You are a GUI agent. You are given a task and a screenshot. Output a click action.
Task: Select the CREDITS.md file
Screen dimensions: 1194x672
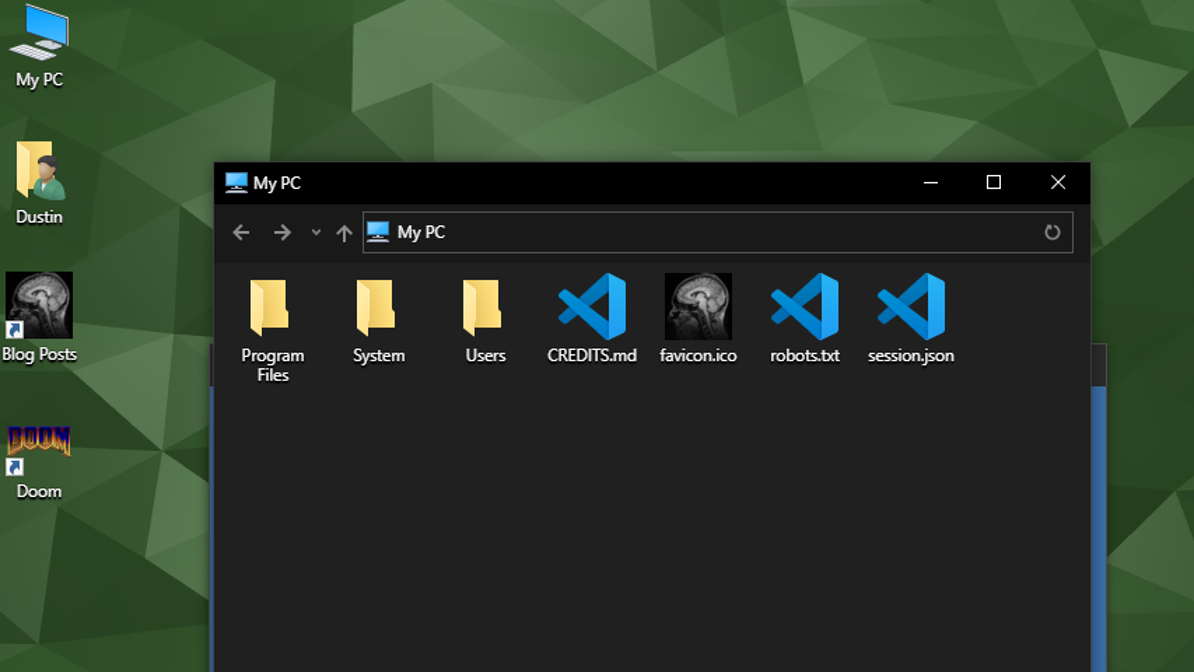click(591, 308)
